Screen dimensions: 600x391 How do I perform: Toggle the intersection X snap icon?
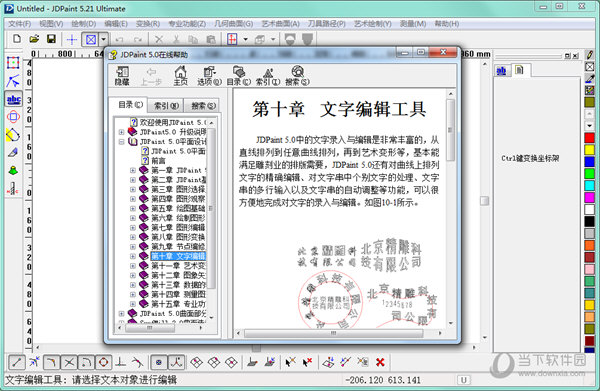pos(69,362)
